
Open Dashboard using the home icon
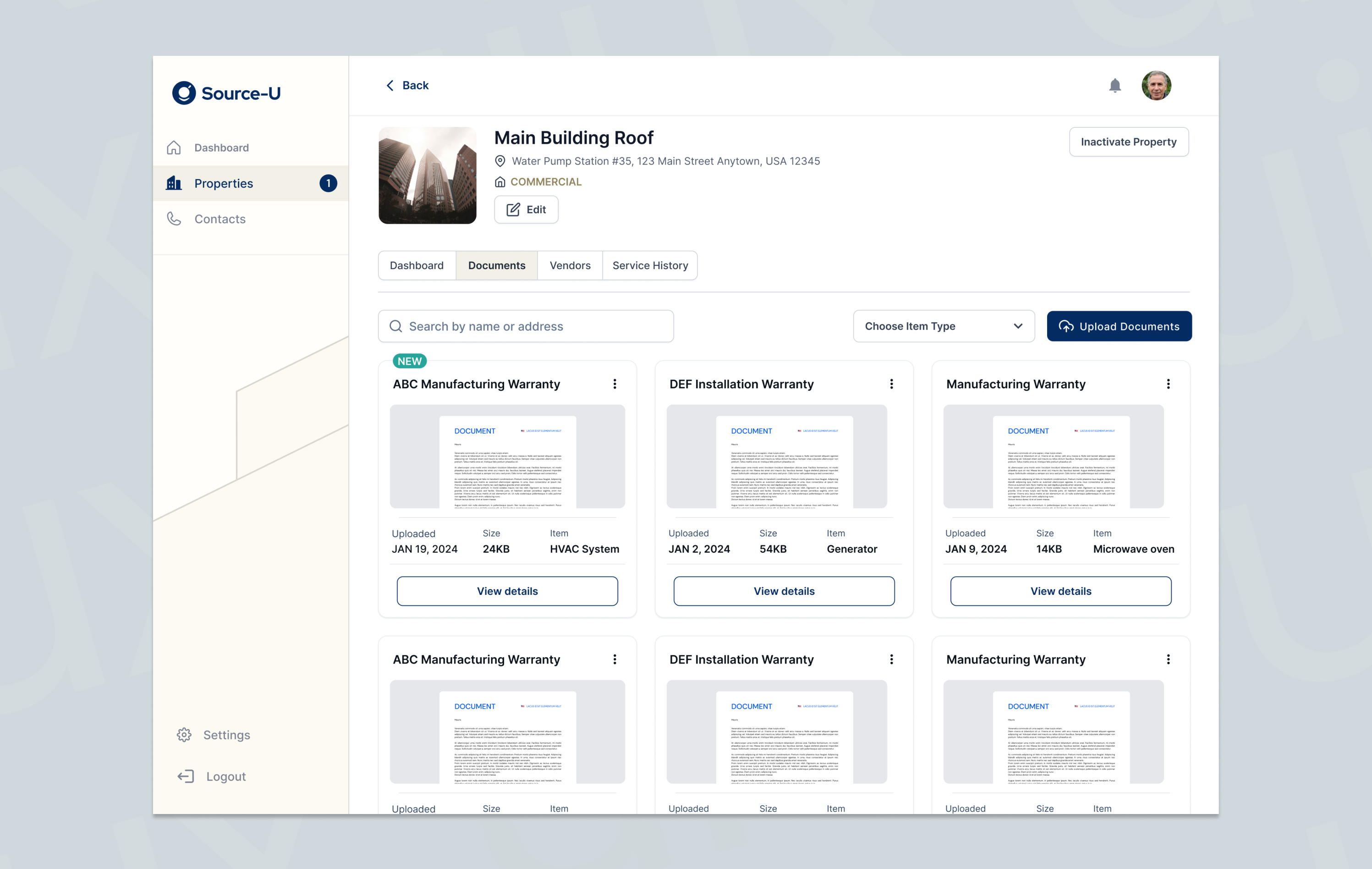pyautogui.click(x=174, y=147)
